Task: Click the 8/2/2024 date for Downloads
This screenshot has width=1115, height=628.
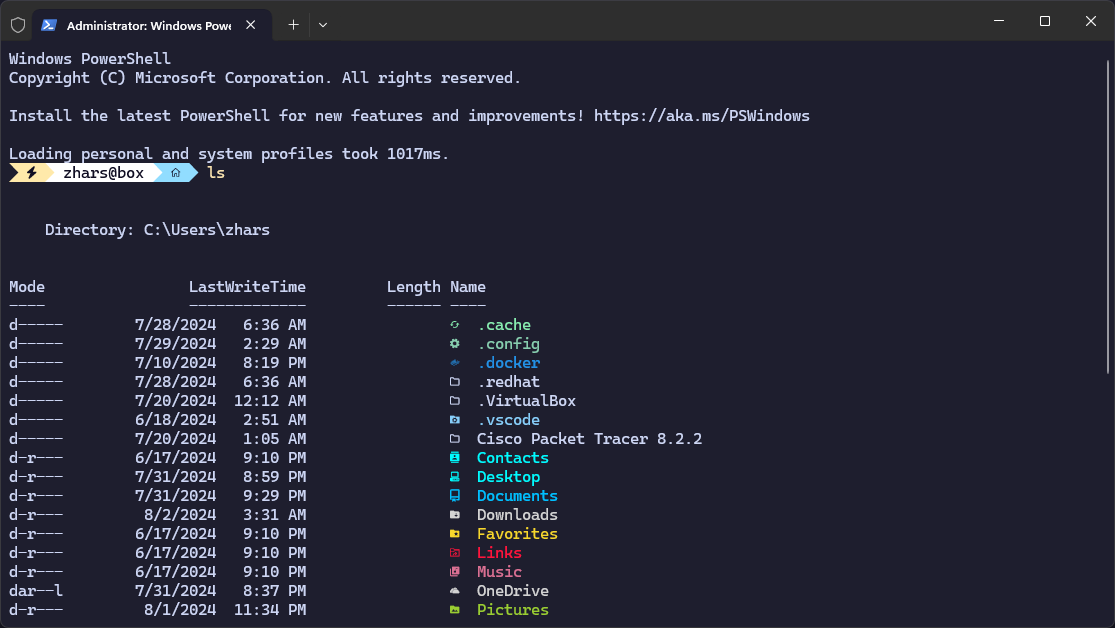Action: pyautogui.click(x=180, y=515)
